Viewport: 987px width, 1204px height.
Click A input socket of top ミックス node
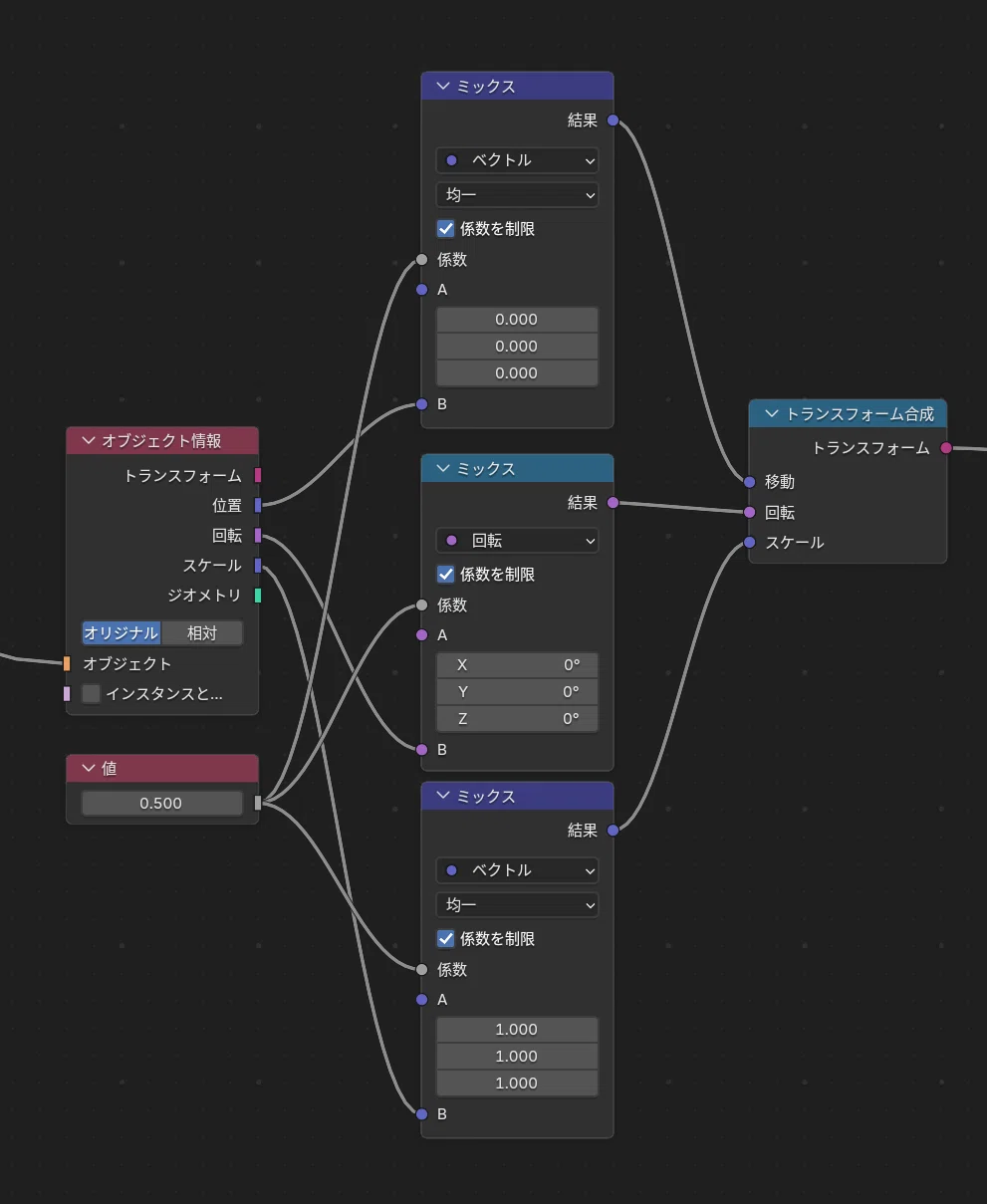tap(421, 290)
